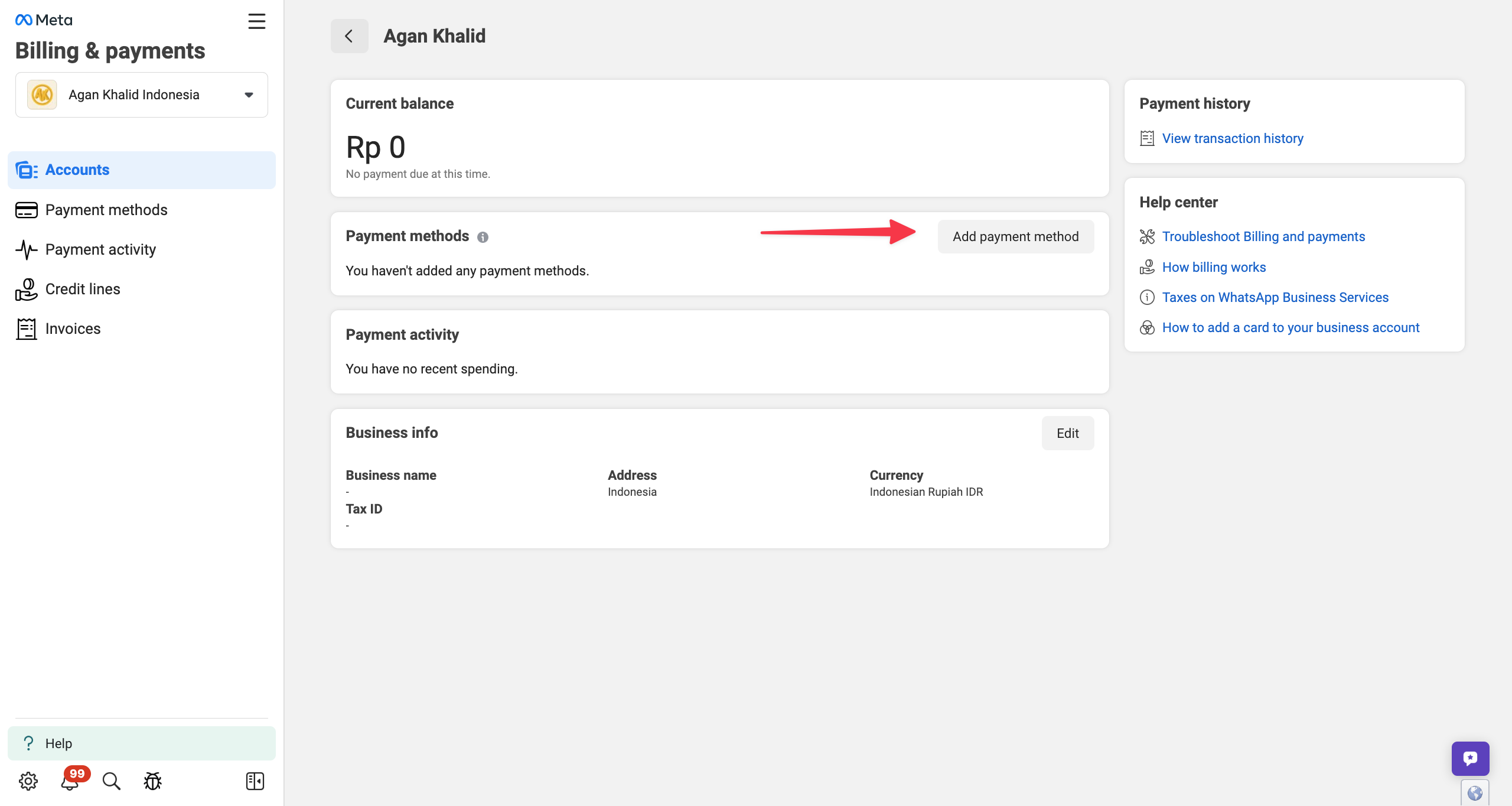The width and height of the screenshot is (1512, 806).
Task: Open the purple feedback chat button
Action: (x=1470, y=759)
